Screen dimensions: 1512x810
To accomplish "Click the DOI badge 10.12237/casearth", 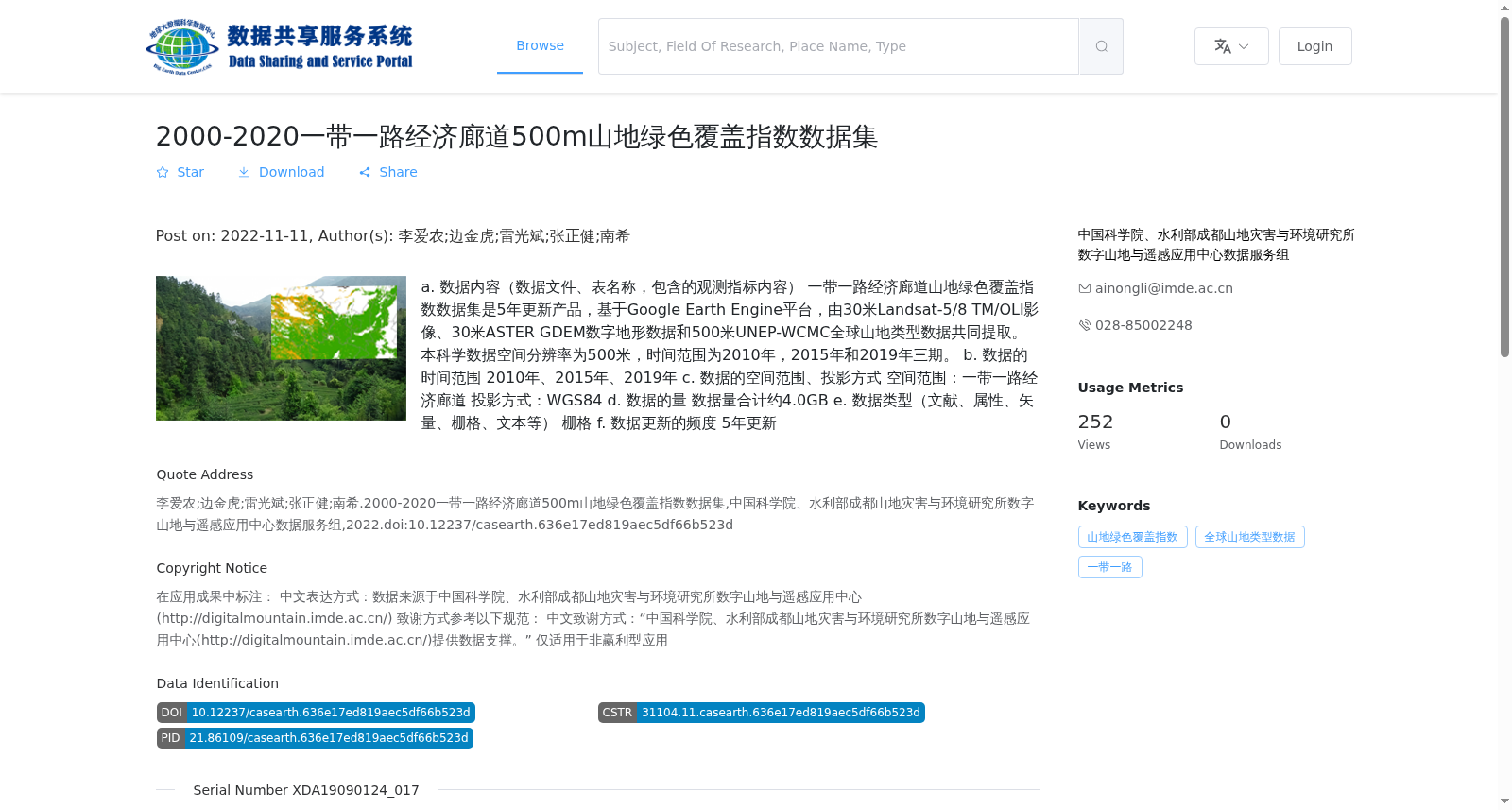I will 316,713.
